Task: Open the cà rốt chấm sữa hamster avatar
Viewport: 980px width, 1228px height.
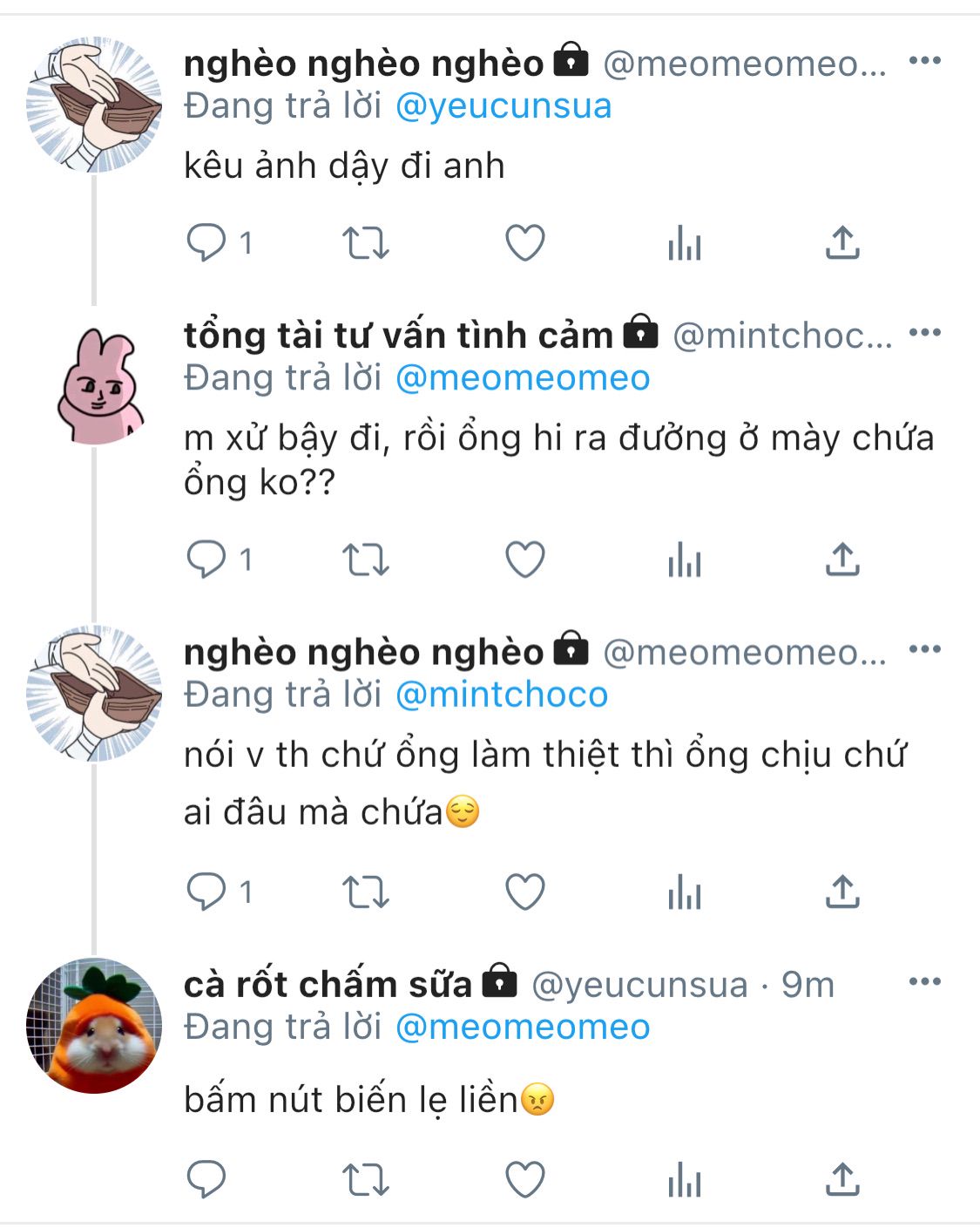Action: pyautogui.click(x=94, y=1026)
